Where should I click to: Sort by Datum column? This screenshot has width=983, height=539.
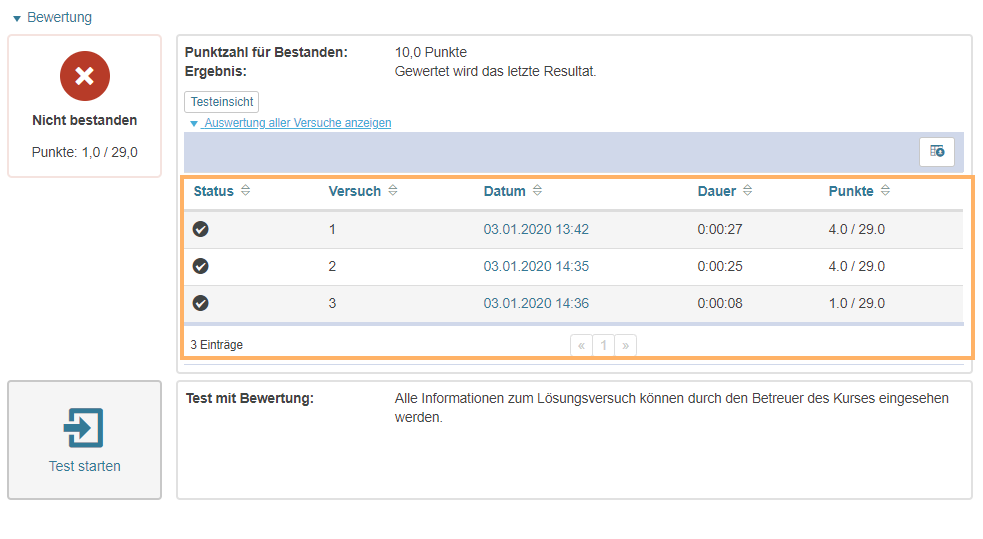[537, 191]
